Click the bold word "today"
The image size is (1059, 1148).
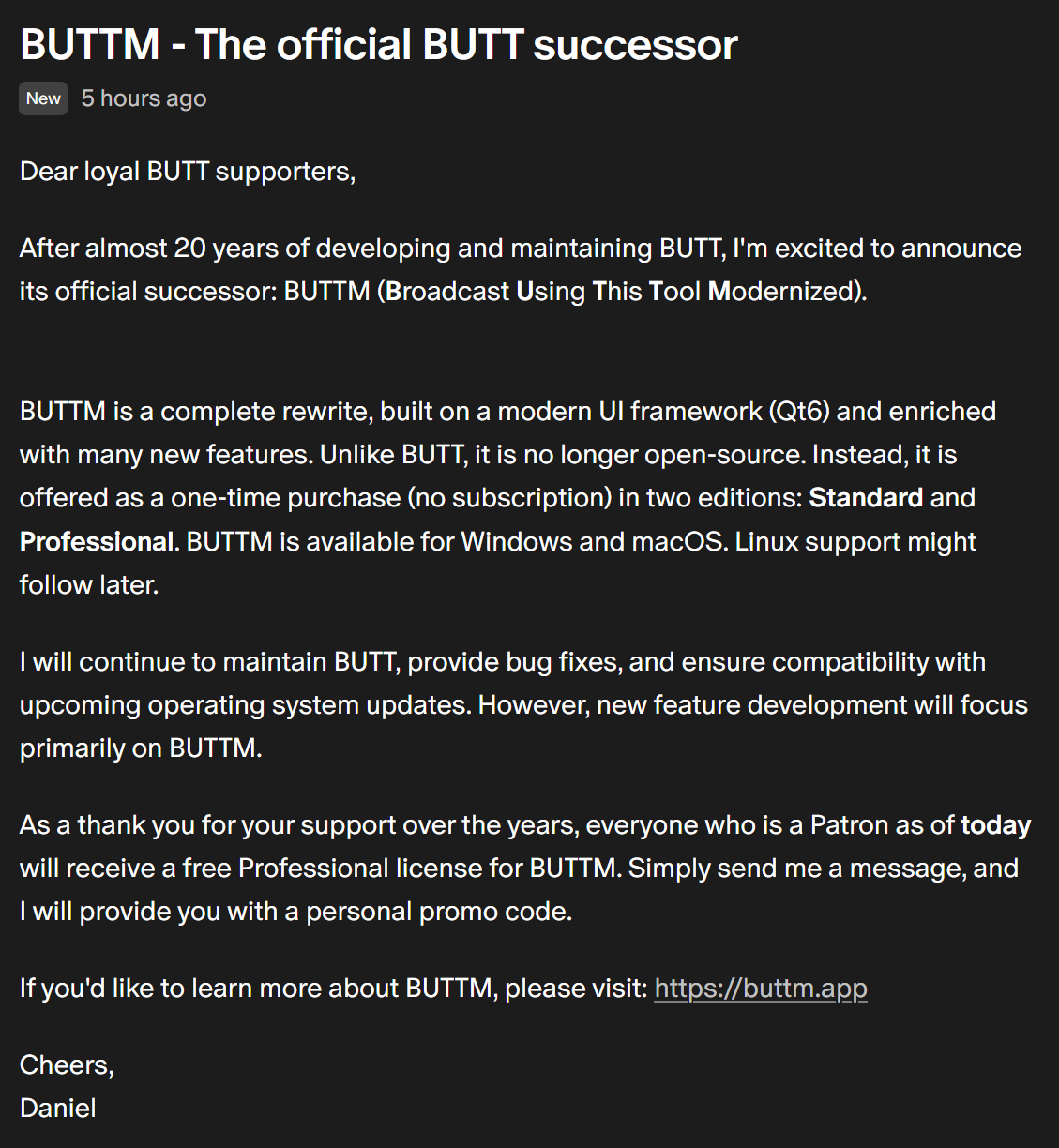tap(995, 824)
